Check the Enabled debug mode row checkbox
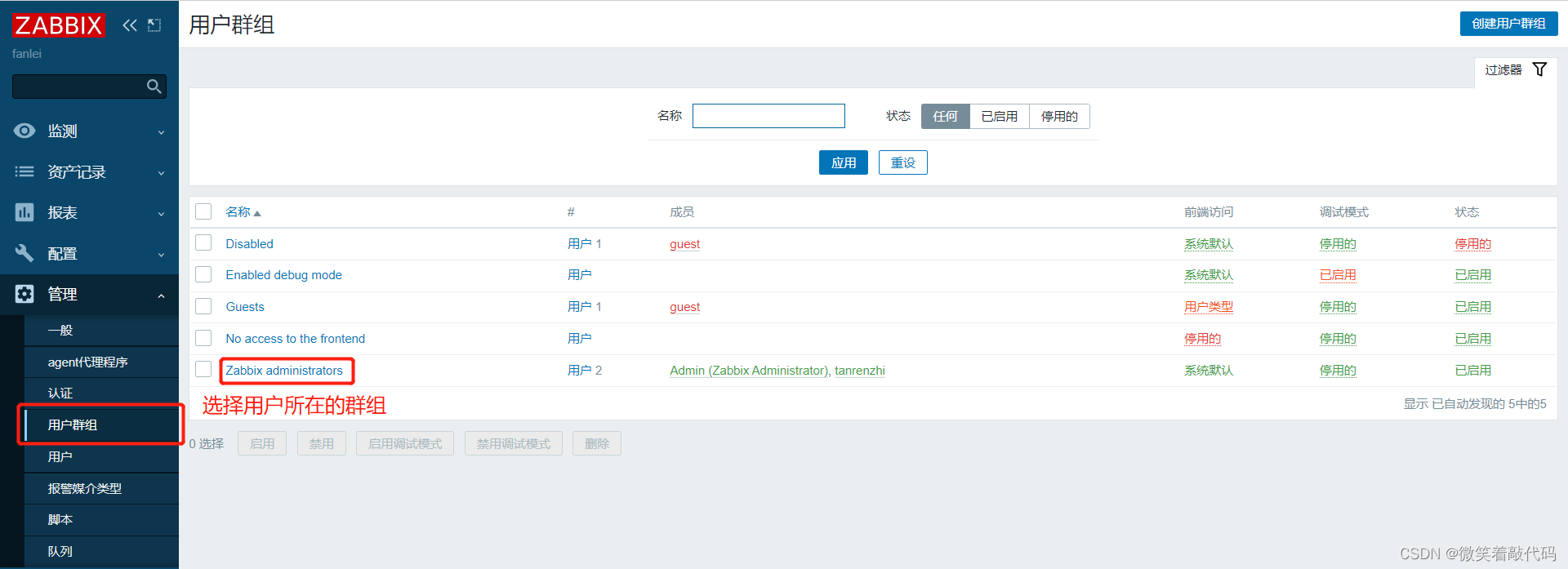This screenshot has height=569, width=1568. click(203, 274)
